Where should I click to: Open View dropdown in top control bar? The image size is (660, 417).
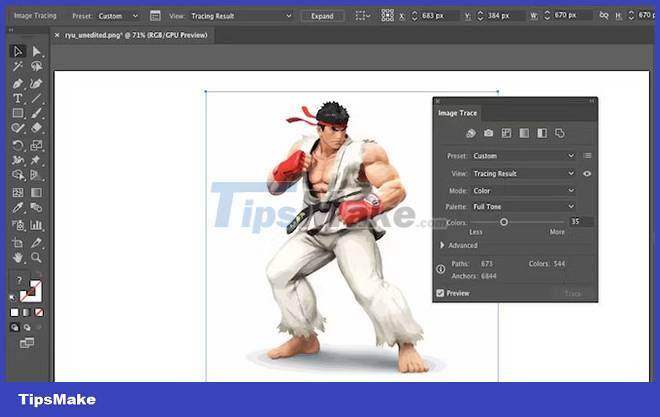242,16
